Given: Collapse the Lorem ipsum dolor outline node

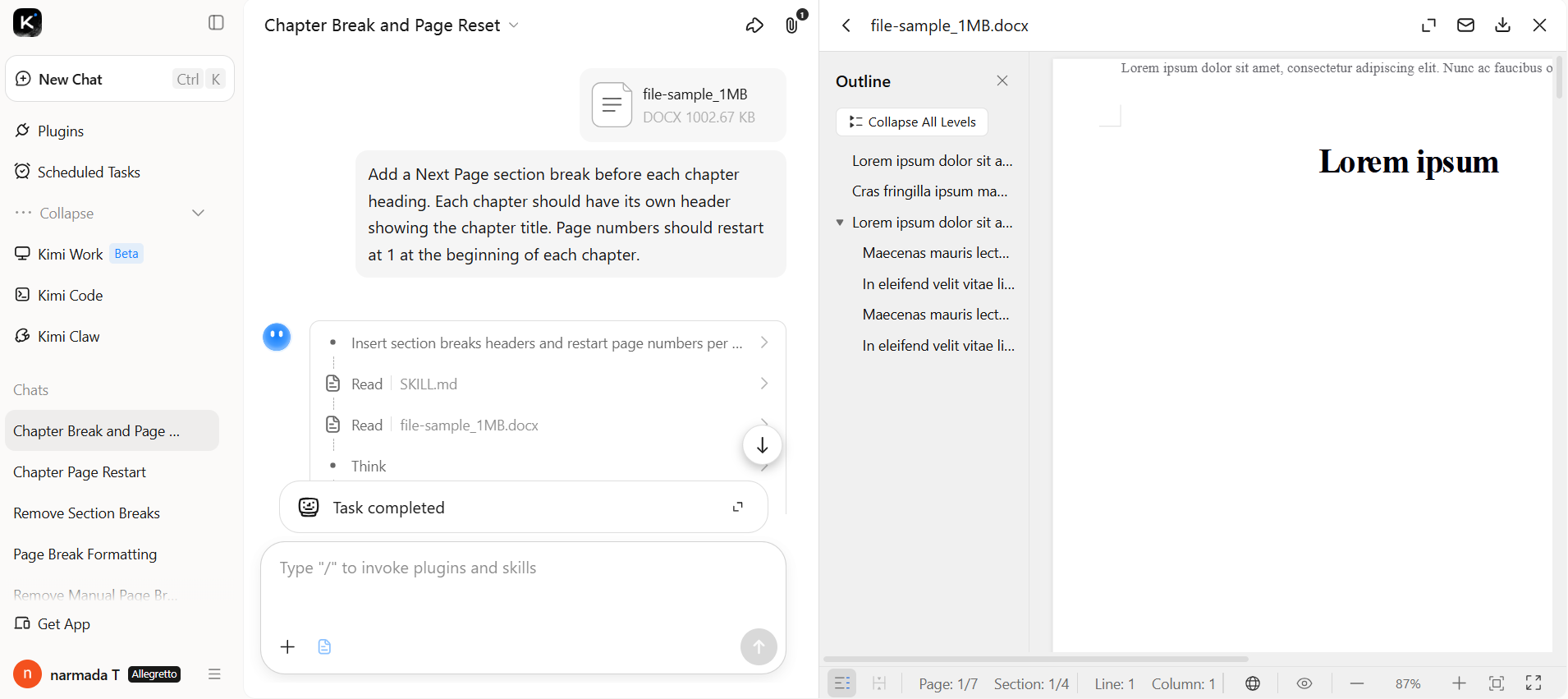Looking at the screenshot, I should 840,223.
